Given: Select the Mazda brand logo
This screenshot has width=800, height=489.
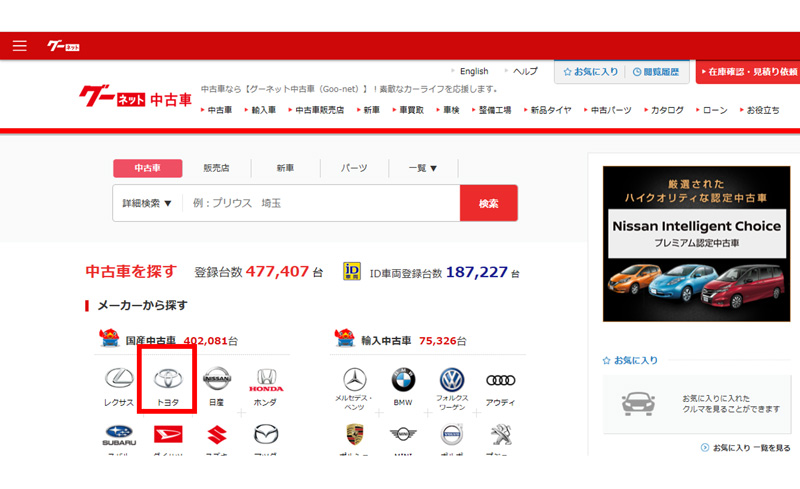Looking at the screenshot, I should [x=266, y=434].
